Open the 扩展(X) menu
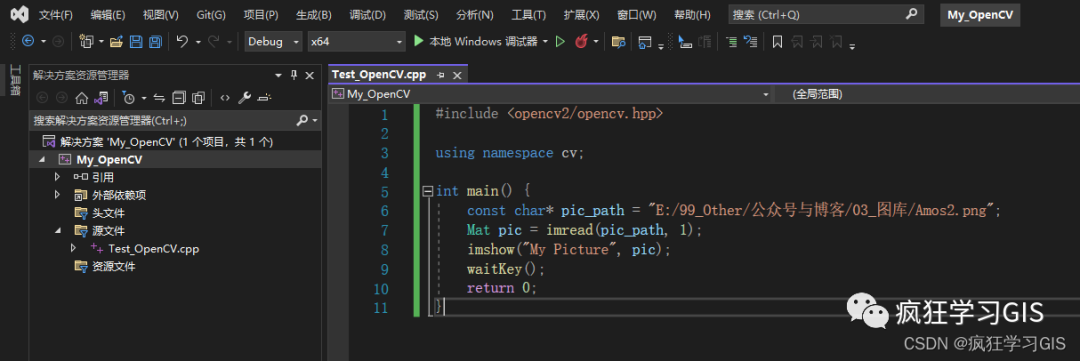 pos(581,14)
